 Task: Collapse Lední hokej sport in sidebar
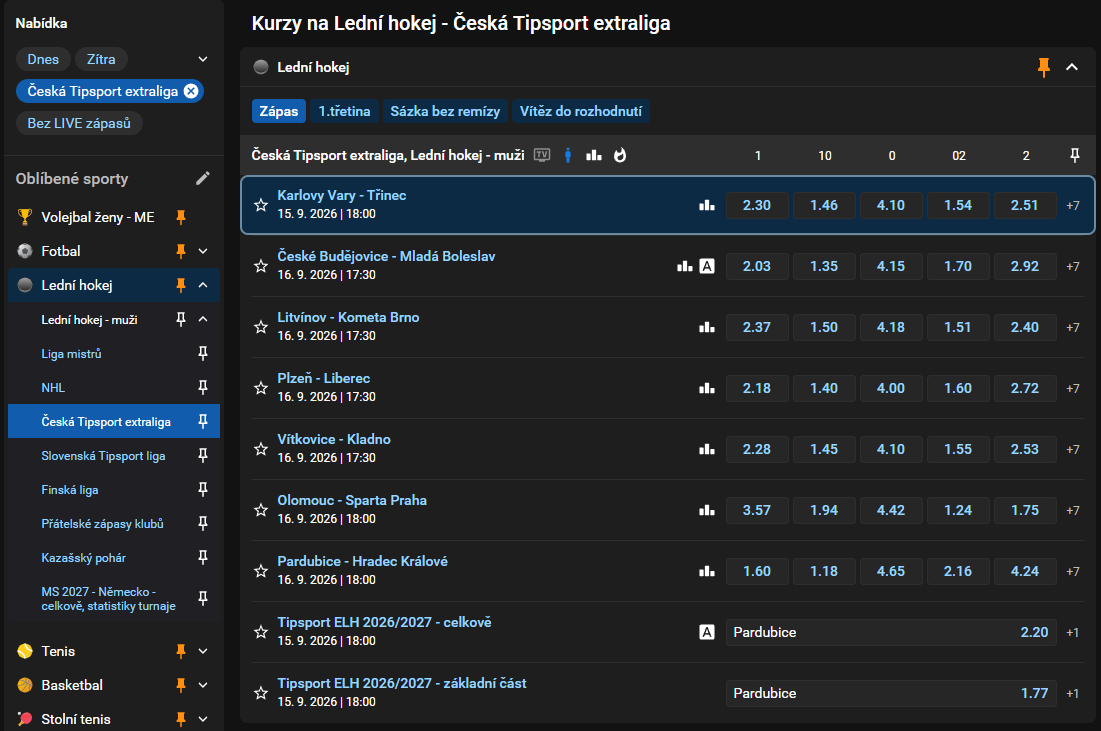pos(203,285)
